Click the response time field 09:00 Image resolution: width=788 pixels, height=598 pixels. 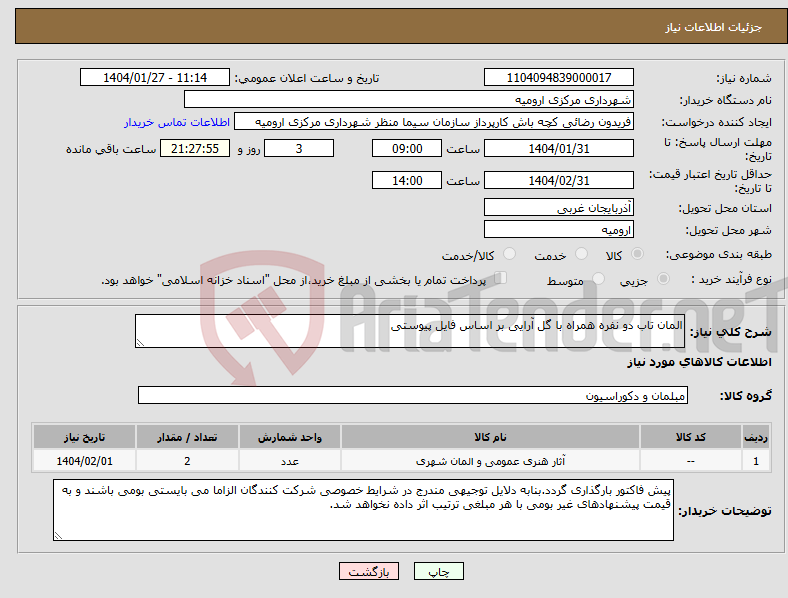407,148
